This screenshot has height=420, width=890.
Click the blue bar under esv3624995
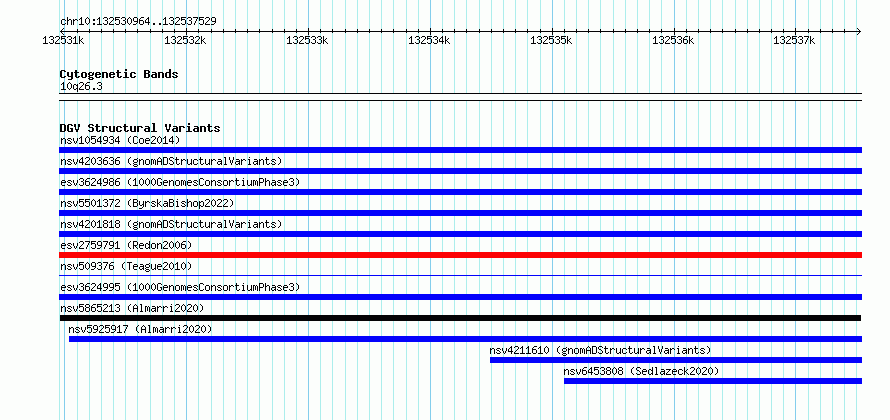(x=460, y=297)
